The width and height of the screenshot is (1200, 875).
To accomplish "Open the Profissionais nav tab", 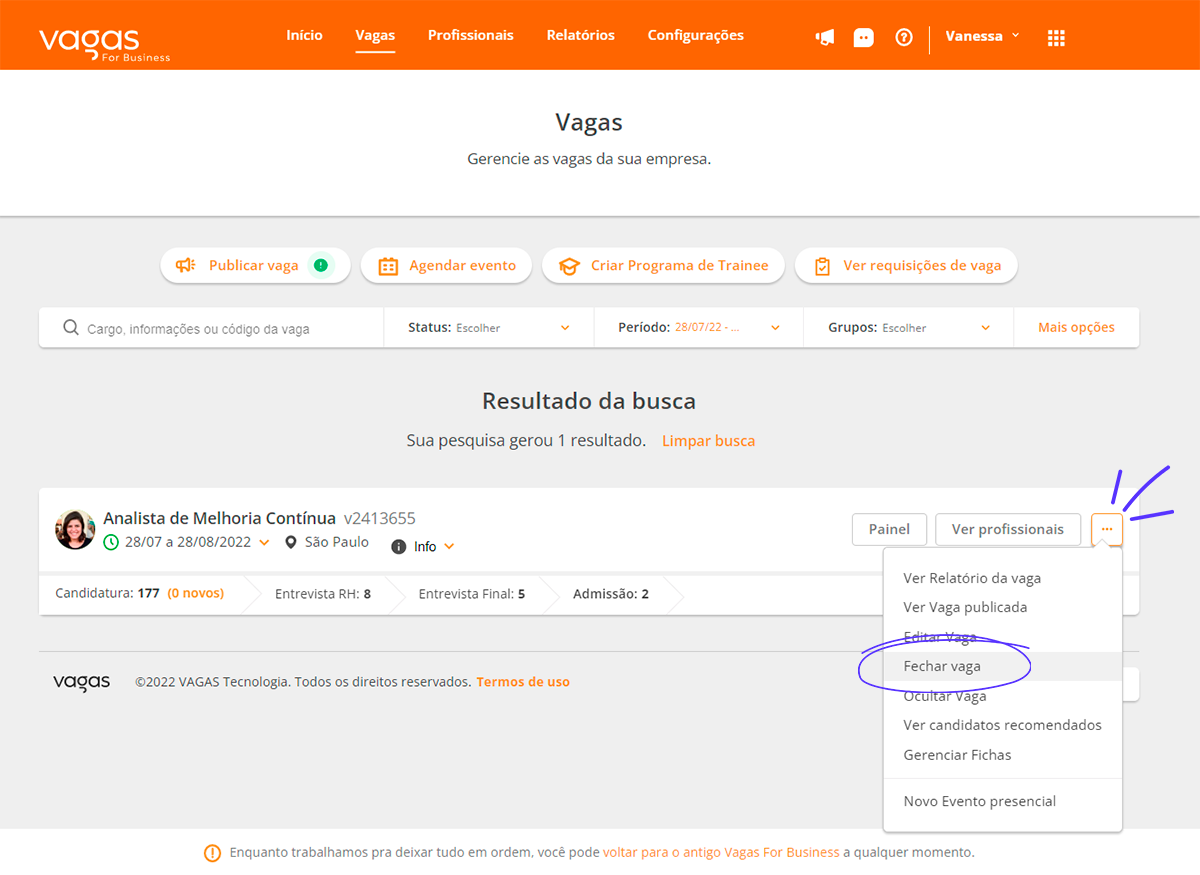I will point(471,35).
